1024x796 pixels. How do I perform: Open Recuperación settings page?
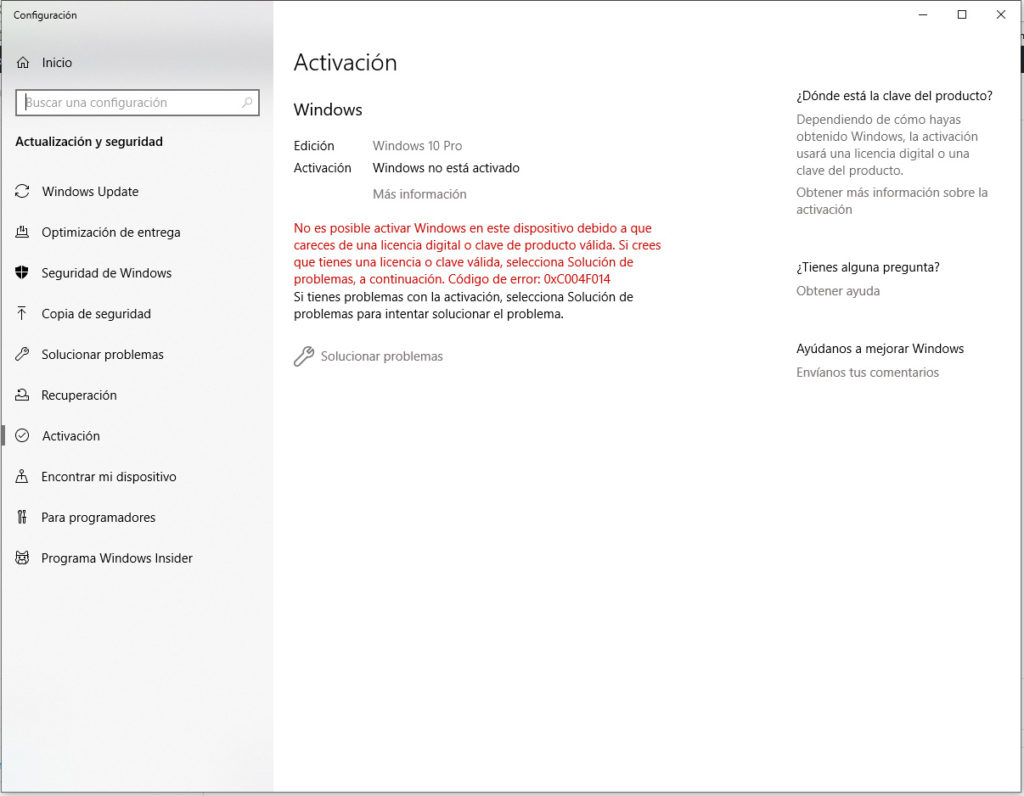pos(79,395)
